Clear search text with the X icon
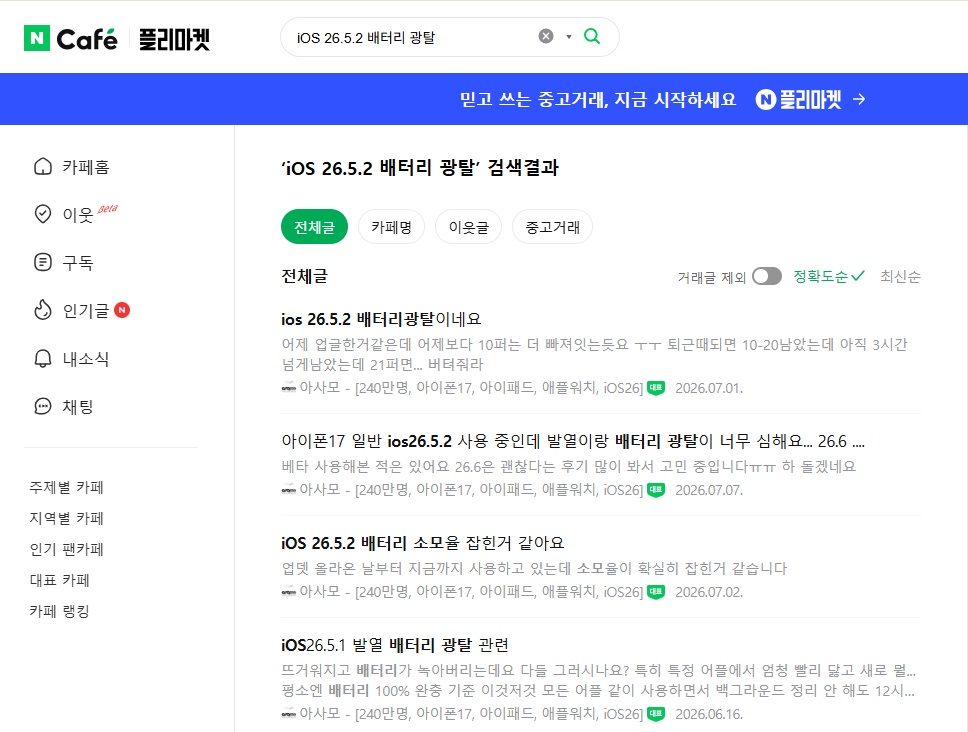This screenshot has height=732, width=968. [546, 36]
